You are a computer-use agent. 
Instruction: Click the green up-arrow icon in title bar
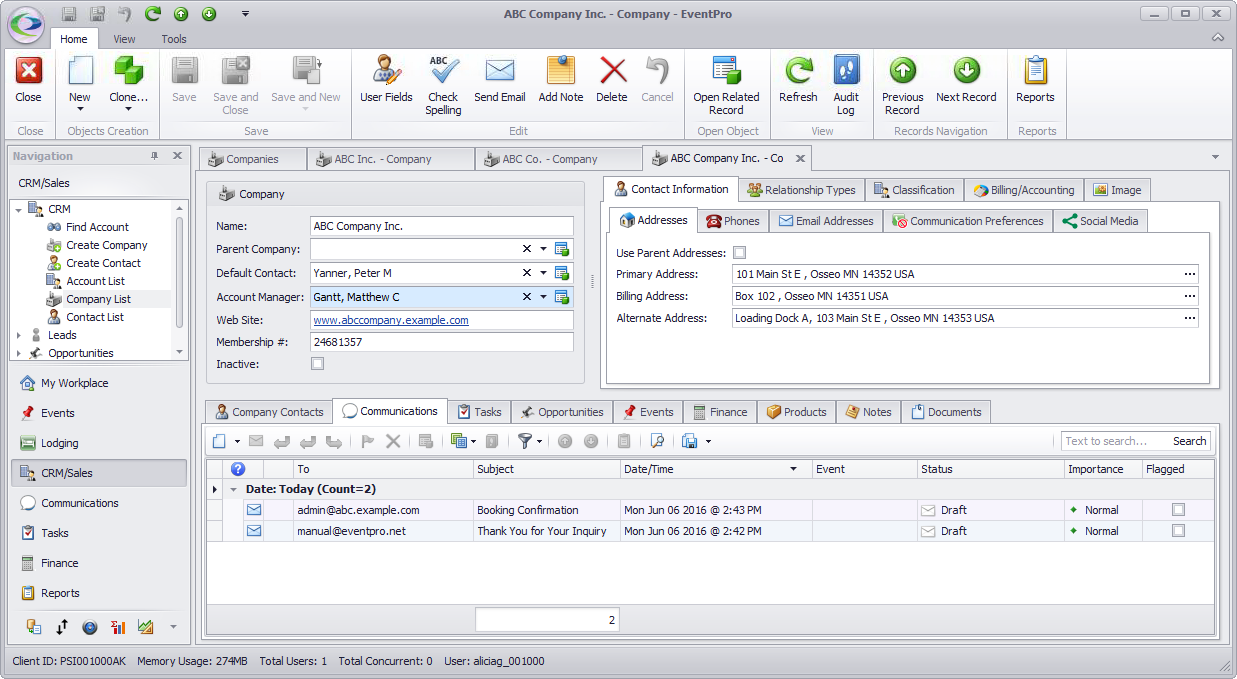pyautogui.click(x=181, y=14)
